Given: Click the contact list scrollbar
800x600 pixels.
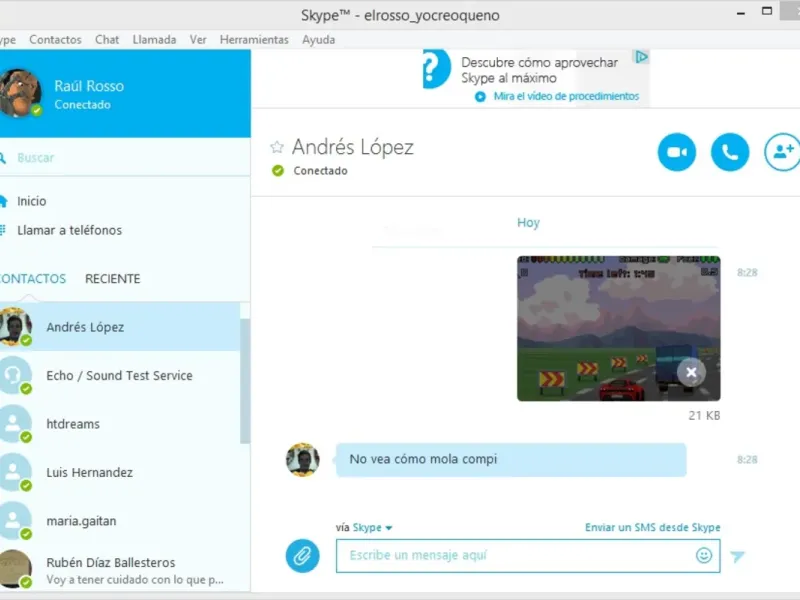Looking at the screenshot, I should (x=245, y=381).
